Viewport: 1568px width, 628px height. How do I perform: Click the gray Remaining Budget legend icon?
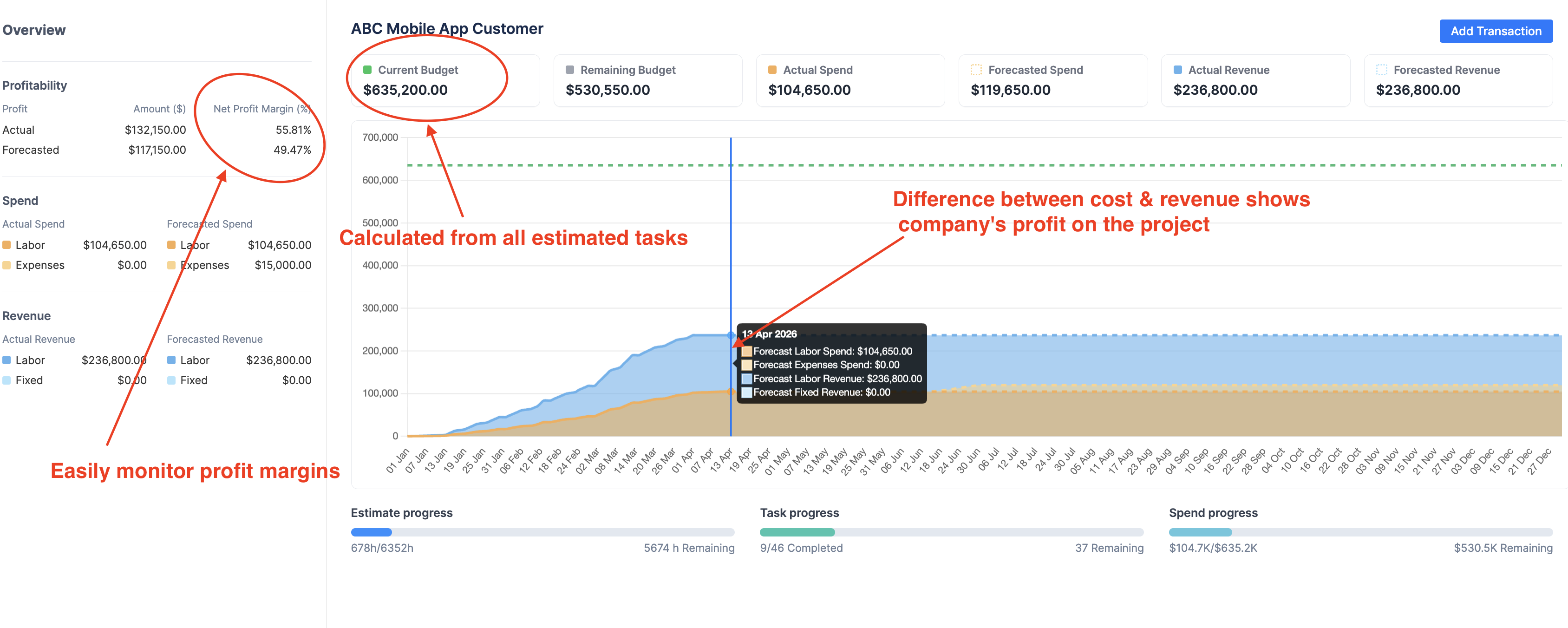point(570,70)
